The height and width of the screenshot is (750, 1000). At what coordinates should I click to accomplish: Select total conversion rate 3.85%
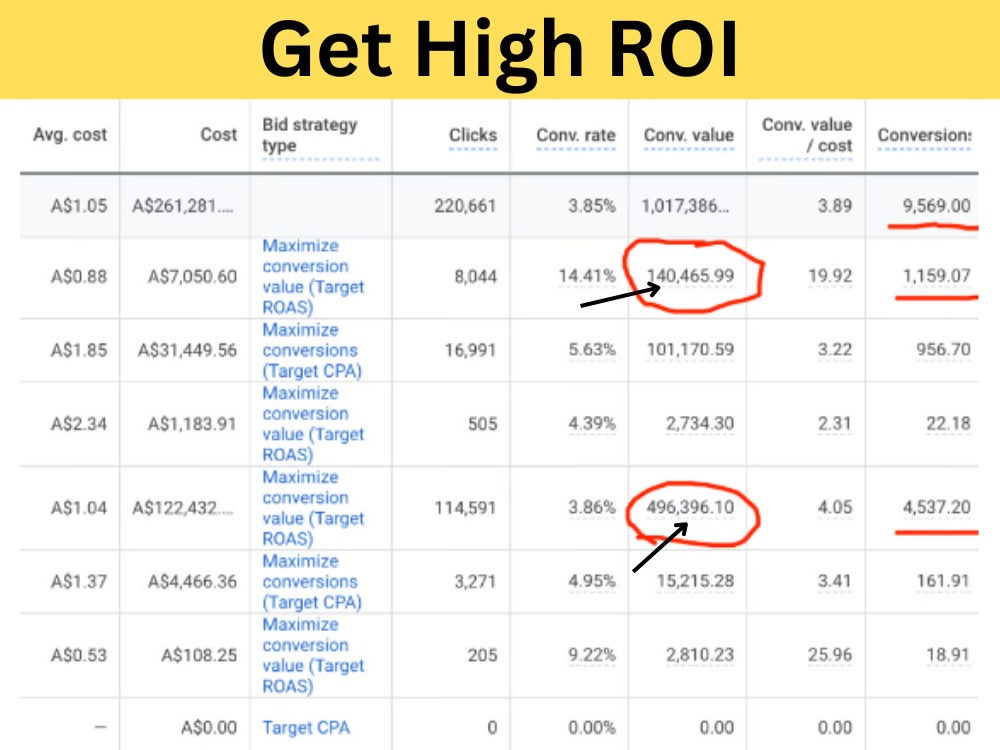click(x=592, y=205)
